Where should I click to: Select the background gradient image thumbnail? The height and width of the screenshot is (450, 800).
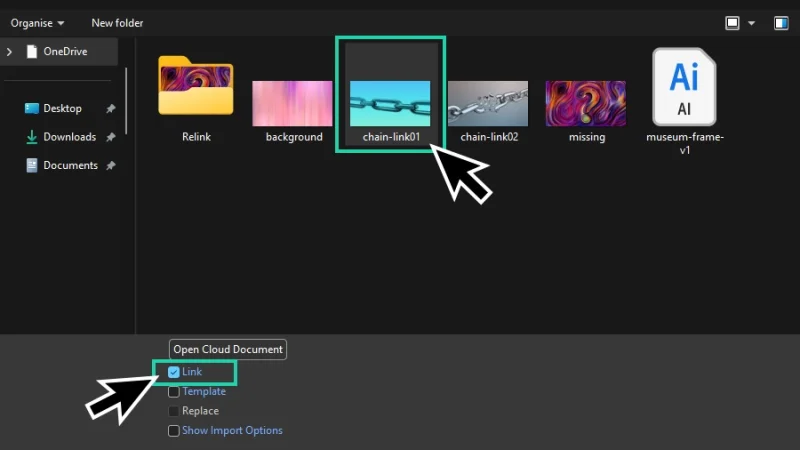point(293,103)
